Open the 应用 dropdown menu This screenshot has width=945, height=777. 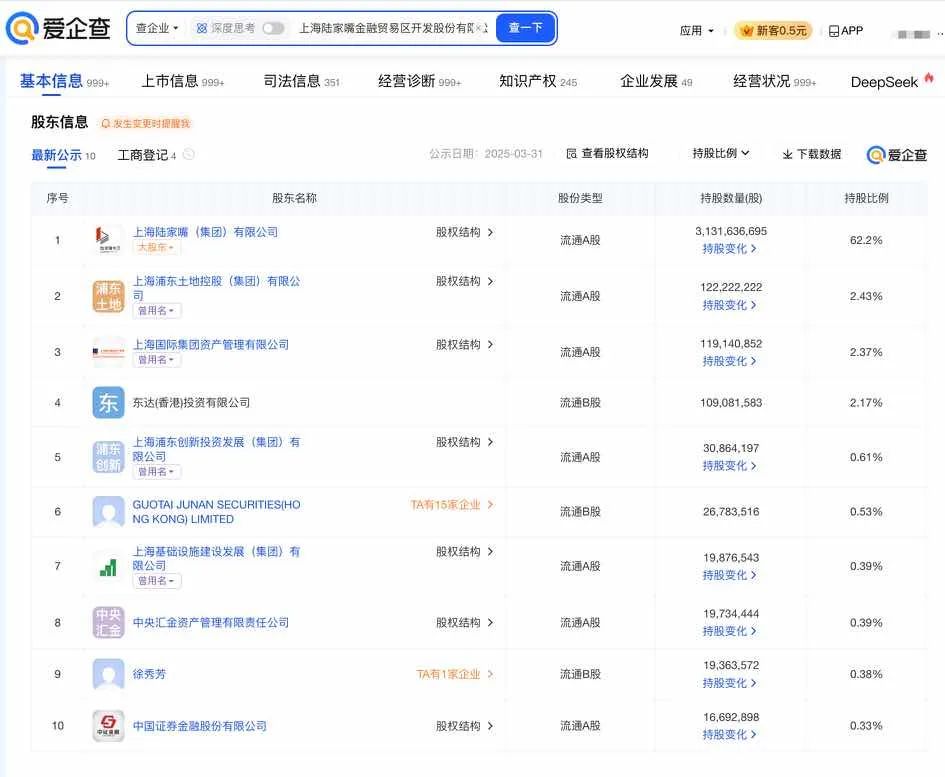pos(697,31)
